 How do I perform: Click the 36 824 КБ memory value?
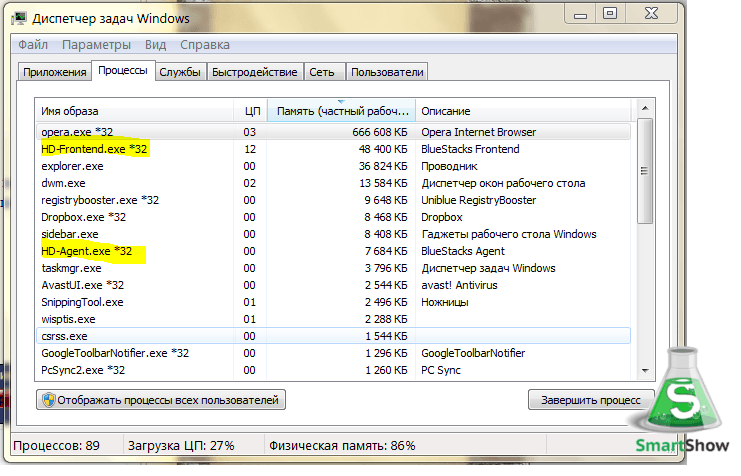pos(383,166)
